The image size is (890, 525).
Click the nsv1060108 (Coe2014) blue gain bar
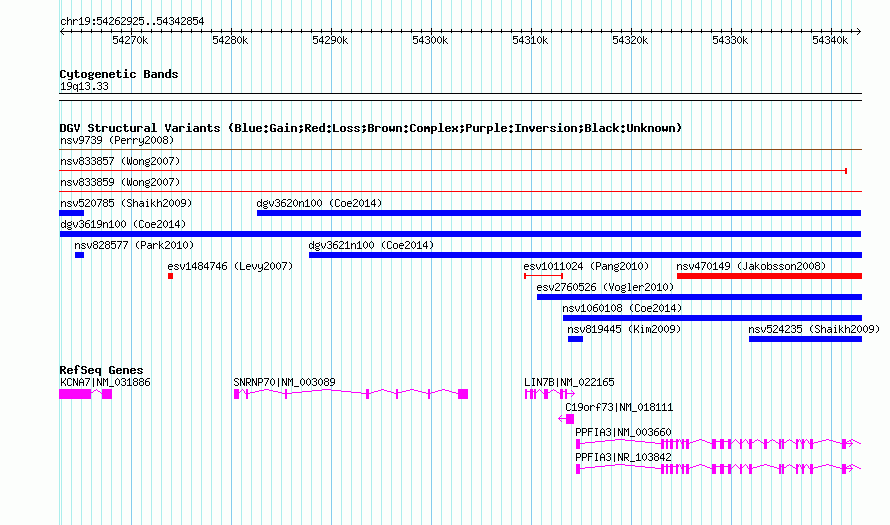point(712,318)
